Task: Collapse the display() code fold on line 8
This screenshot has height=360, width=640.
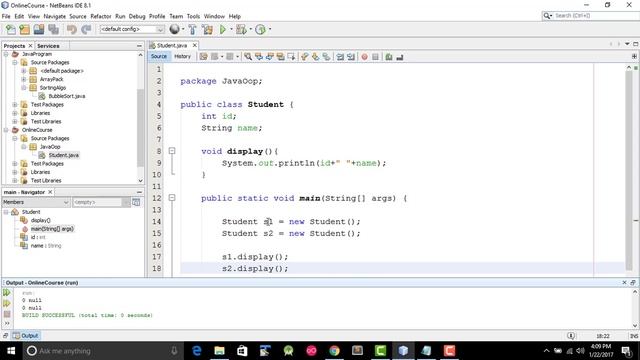Action: tap(172, 151)
